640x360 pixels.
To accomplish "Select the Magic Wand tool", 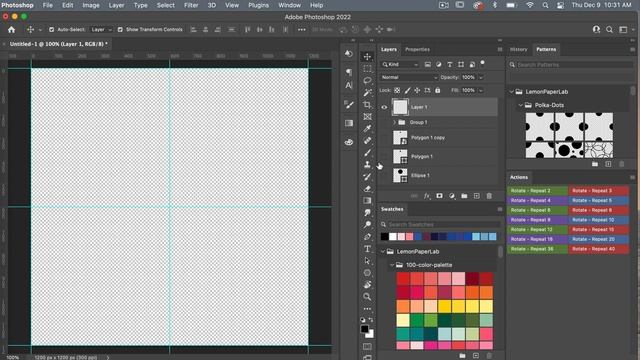I will [x=367, y=93].
